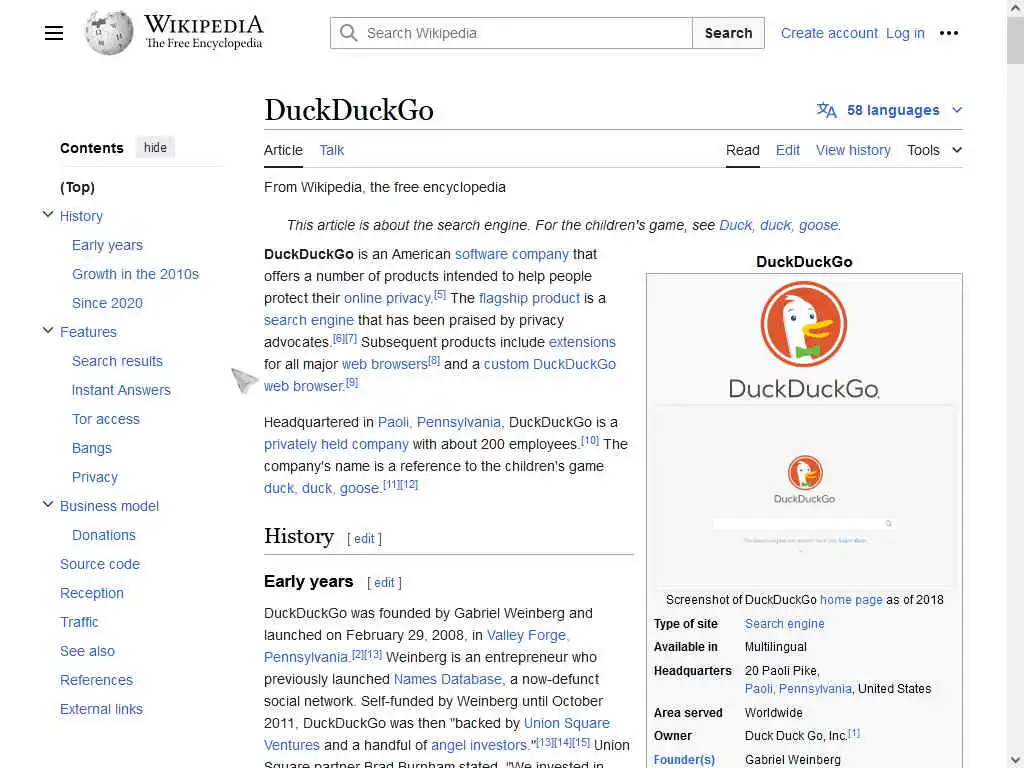
Task: Go to Reception in contents
Action: click(x=91, y=593)
